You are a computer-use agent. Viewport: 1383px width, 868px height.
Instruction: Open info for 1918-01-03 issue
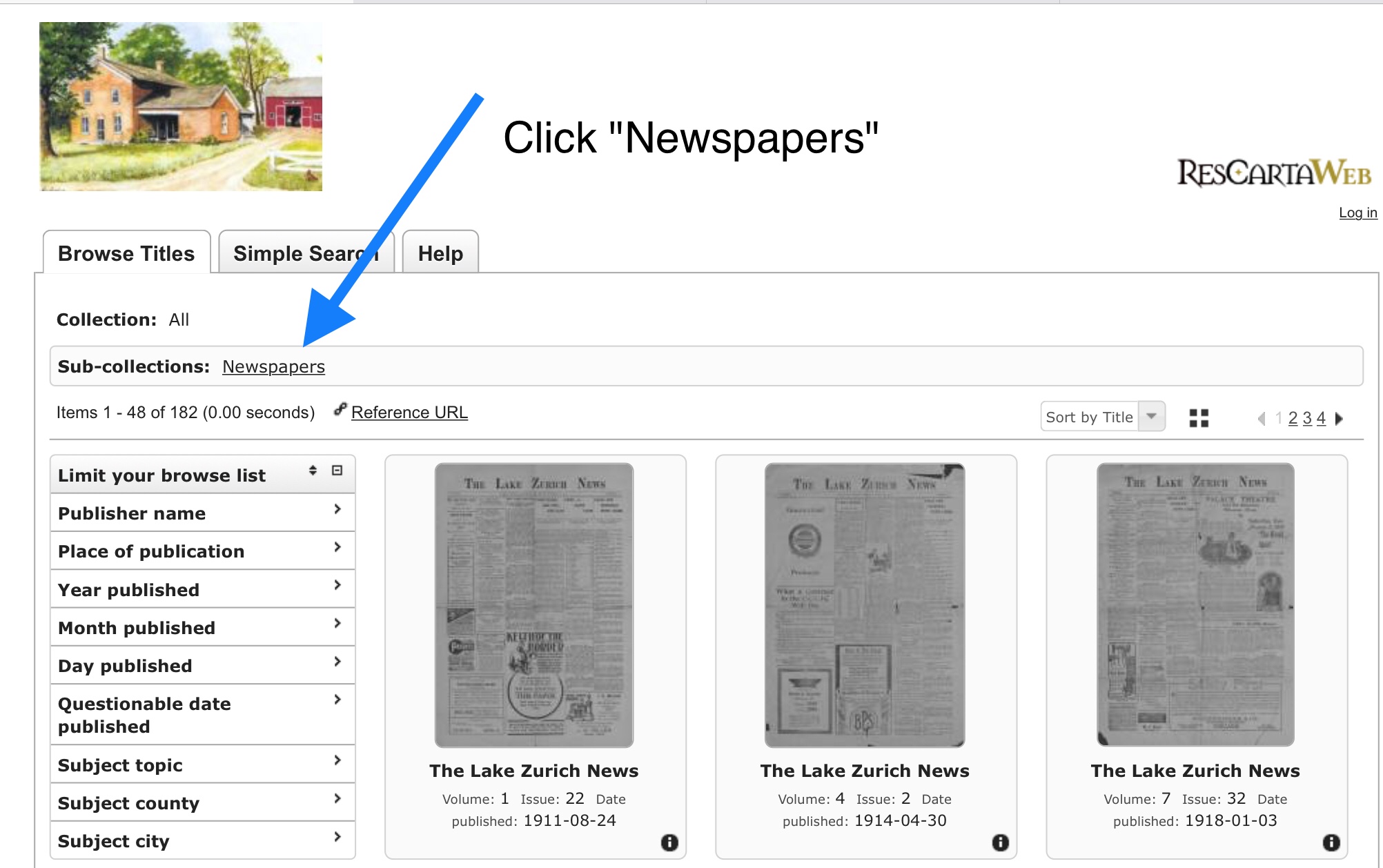(x=1331, y=842)
